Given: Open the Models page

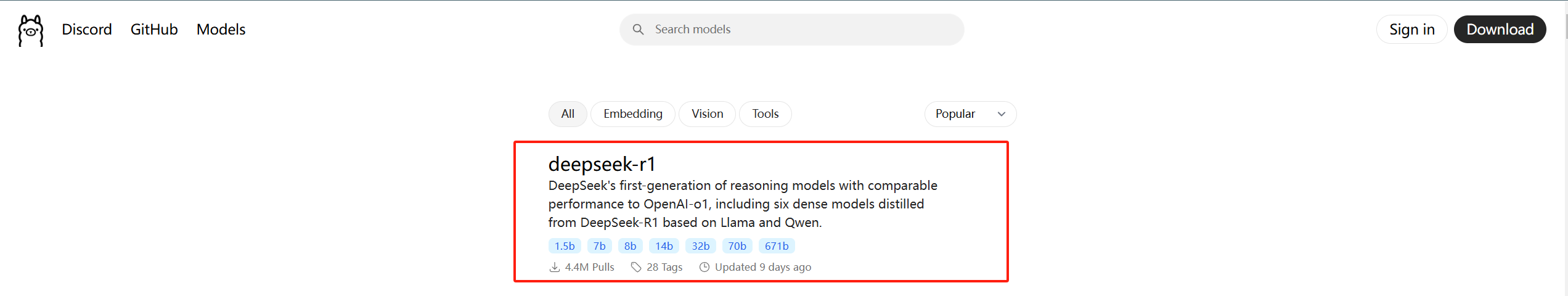Looking at the screenshot, I should click(221, 30).
